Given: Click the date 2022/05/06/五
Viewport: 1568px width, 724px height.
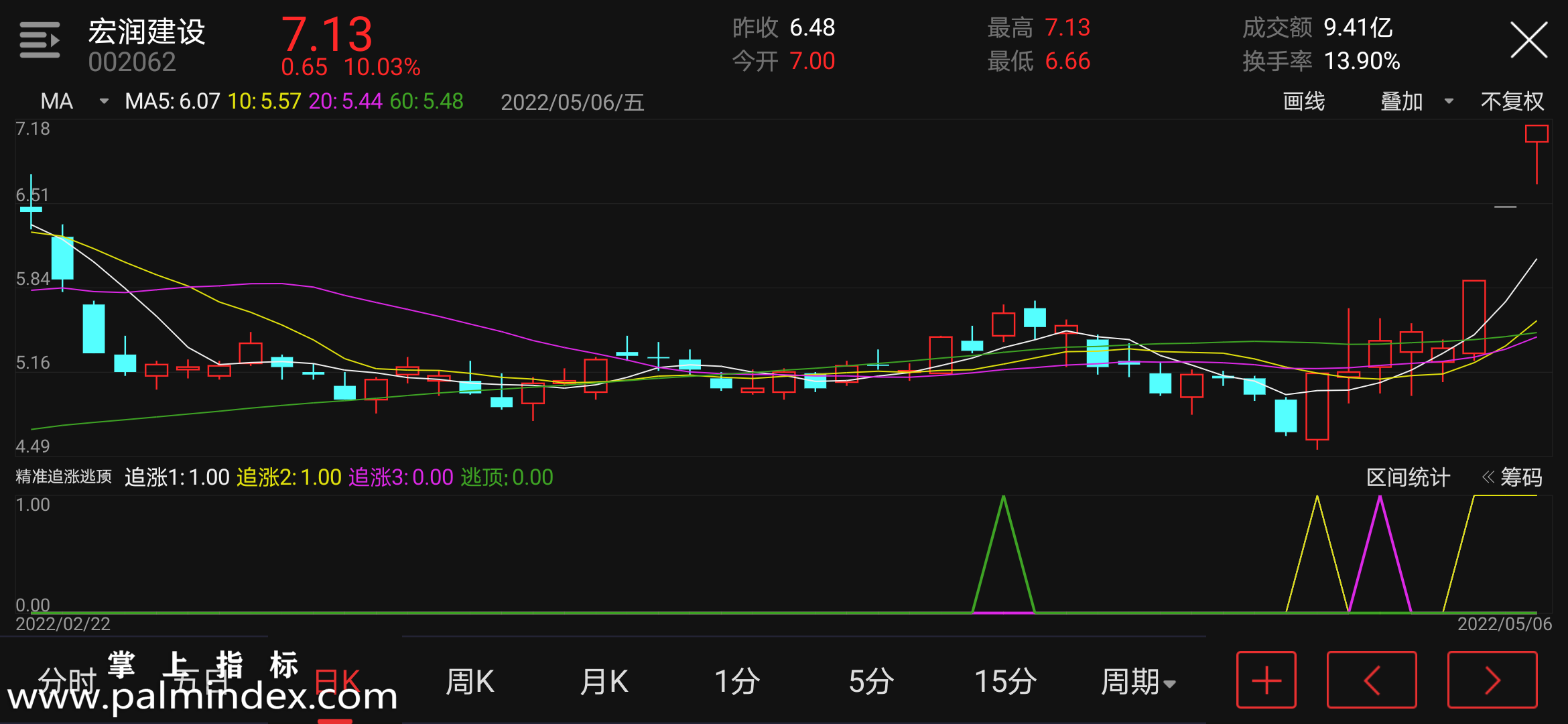Looking at the screenshot, I should click(x=572, y=102).
